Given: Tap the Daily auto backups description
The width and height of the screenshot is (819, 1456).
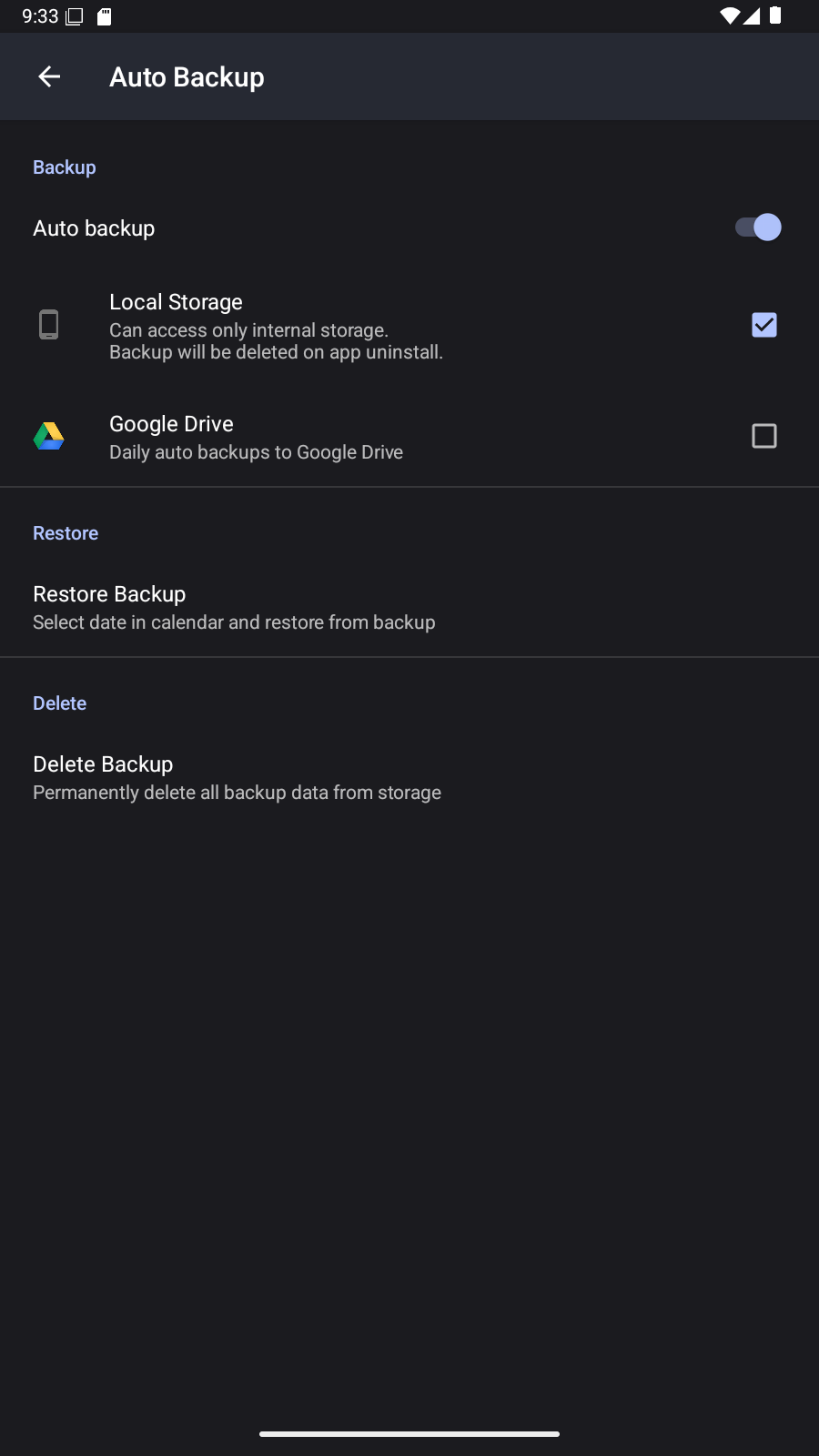Looking at the screenshot, I should 256,452.
